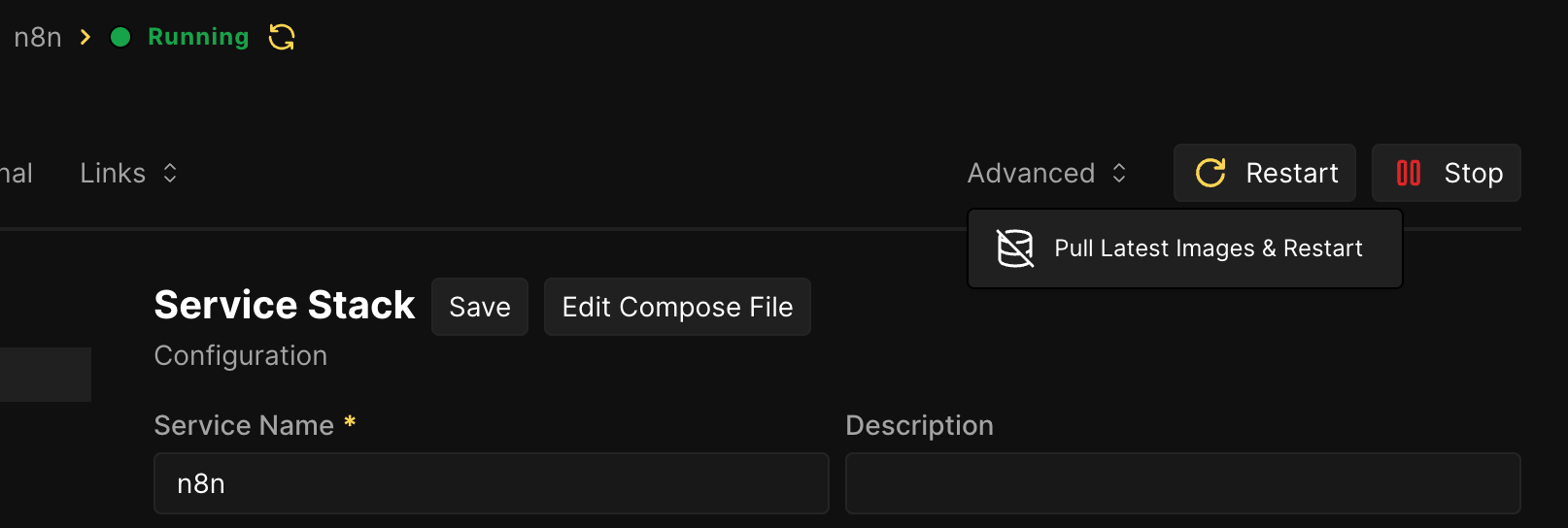Click the green running status dot
This screenshot has width=1568, height=528.
(120, 37)
